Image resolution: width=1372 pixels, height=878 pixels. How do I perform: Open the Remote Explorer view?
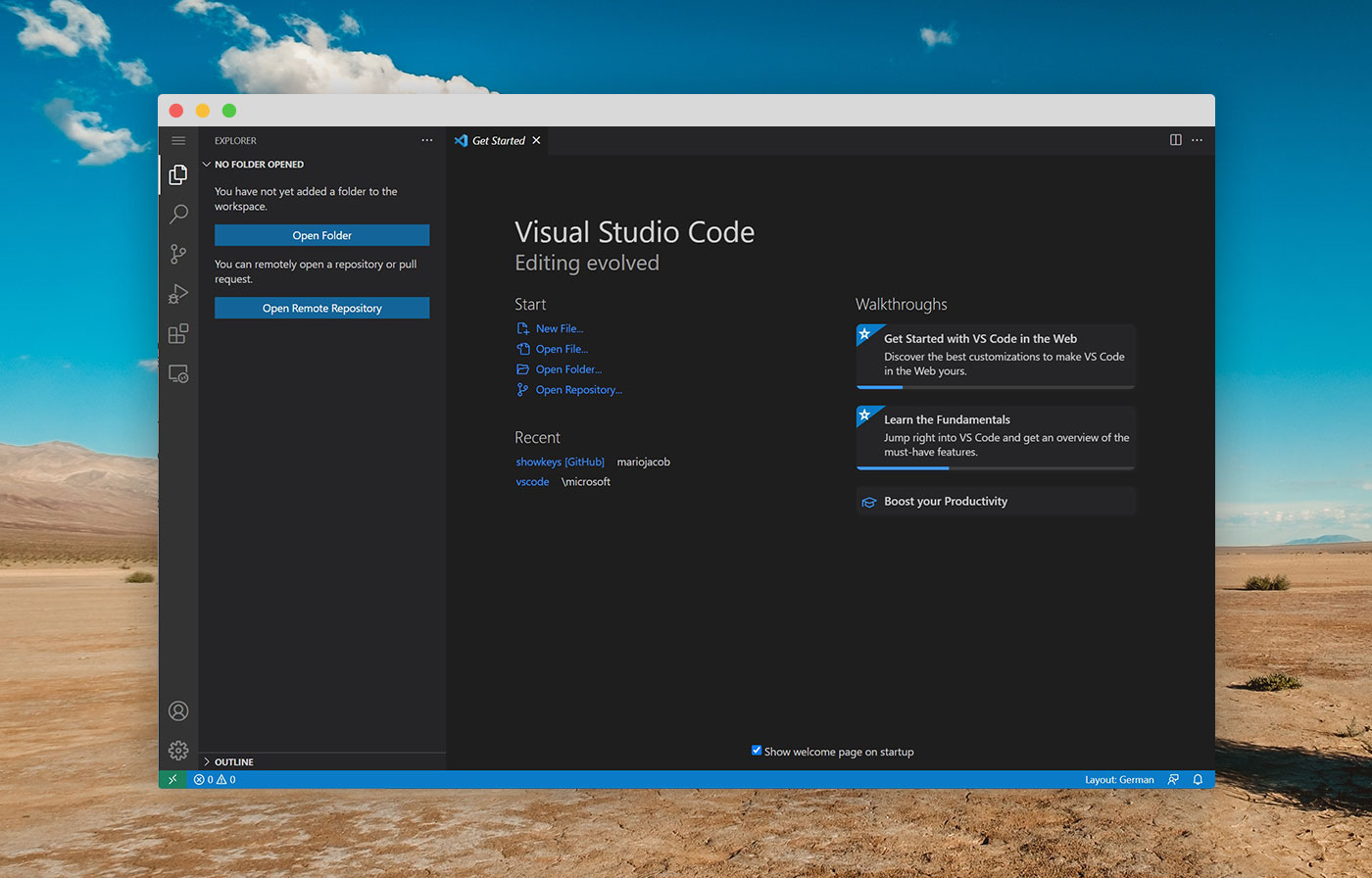(x=178, y=374)
